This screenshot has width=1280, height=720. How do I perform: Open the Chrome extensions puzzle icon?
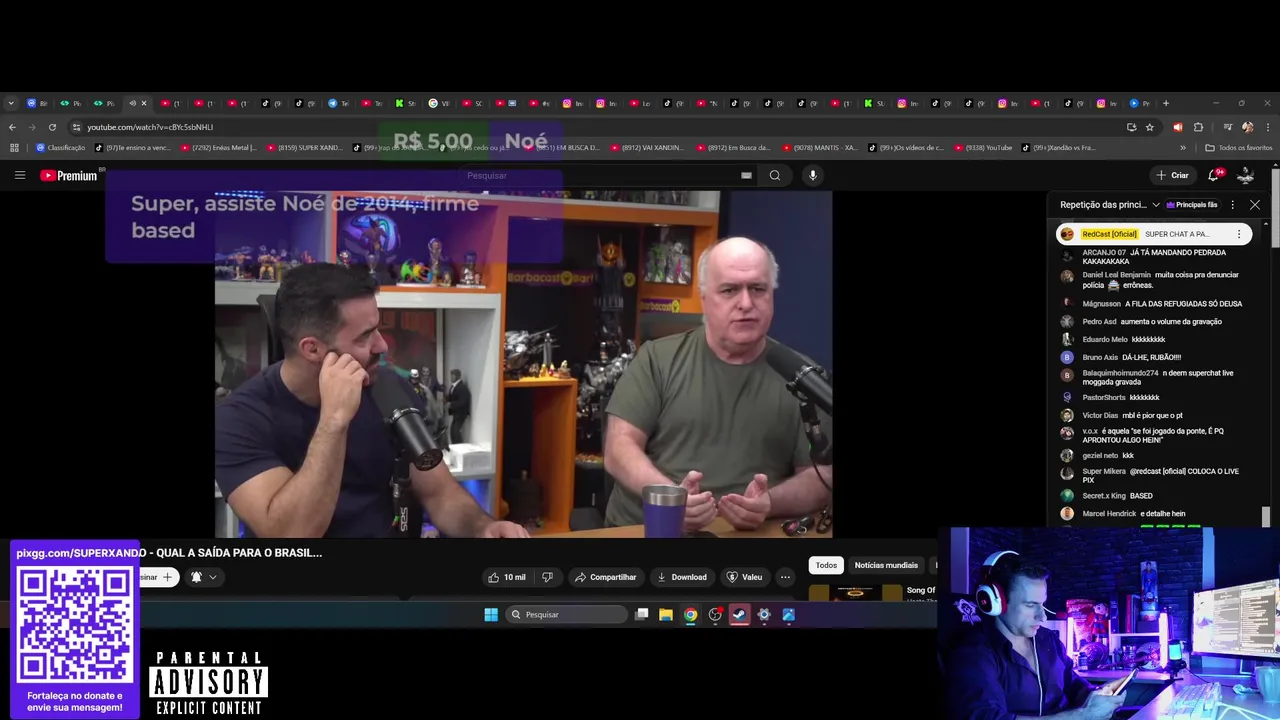1198,127
